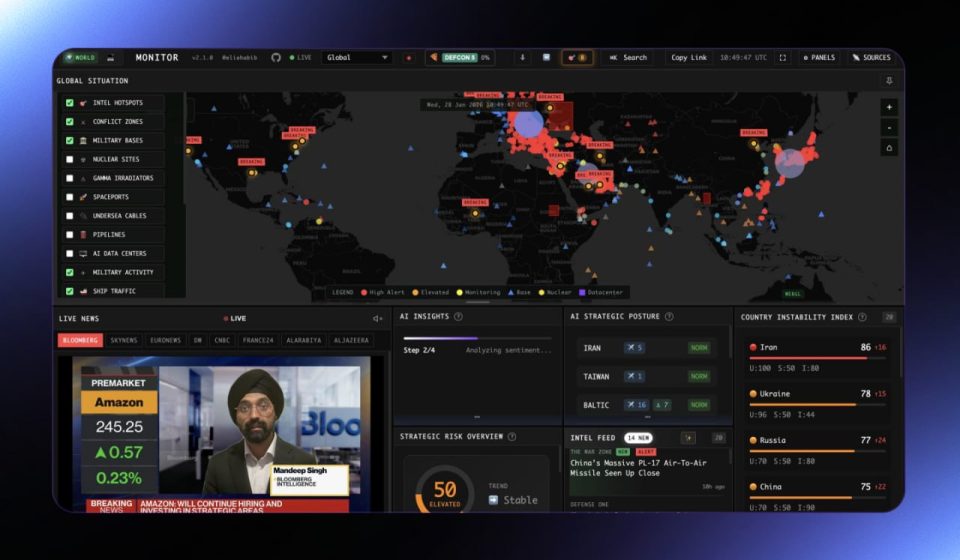Pin the Global Situation panel
The width and height of the screenshot is (960, 560).
889,81
